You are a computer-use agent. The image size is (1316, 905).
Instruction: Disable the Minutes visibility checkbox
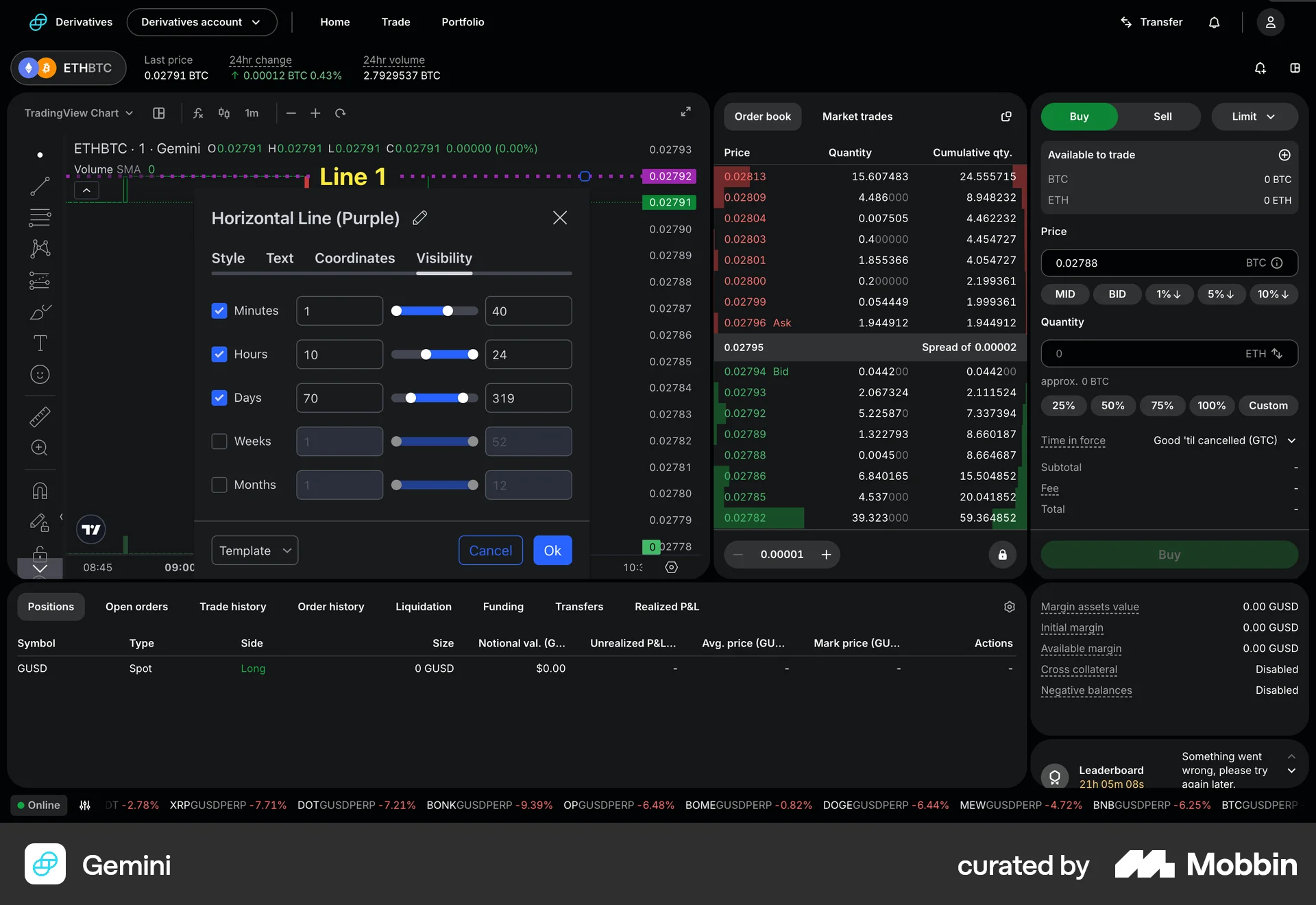(219, 311)
